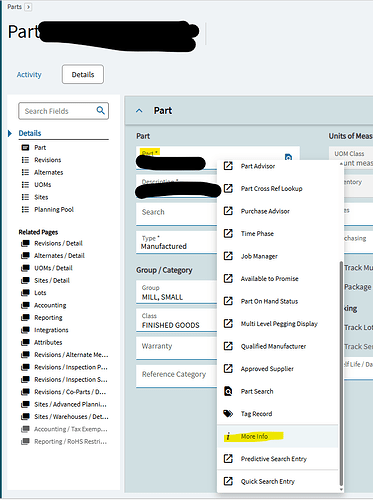The width and height of the screenshot is (373, 500).
Task: Click the Revisions list icon
Action: 25,160
